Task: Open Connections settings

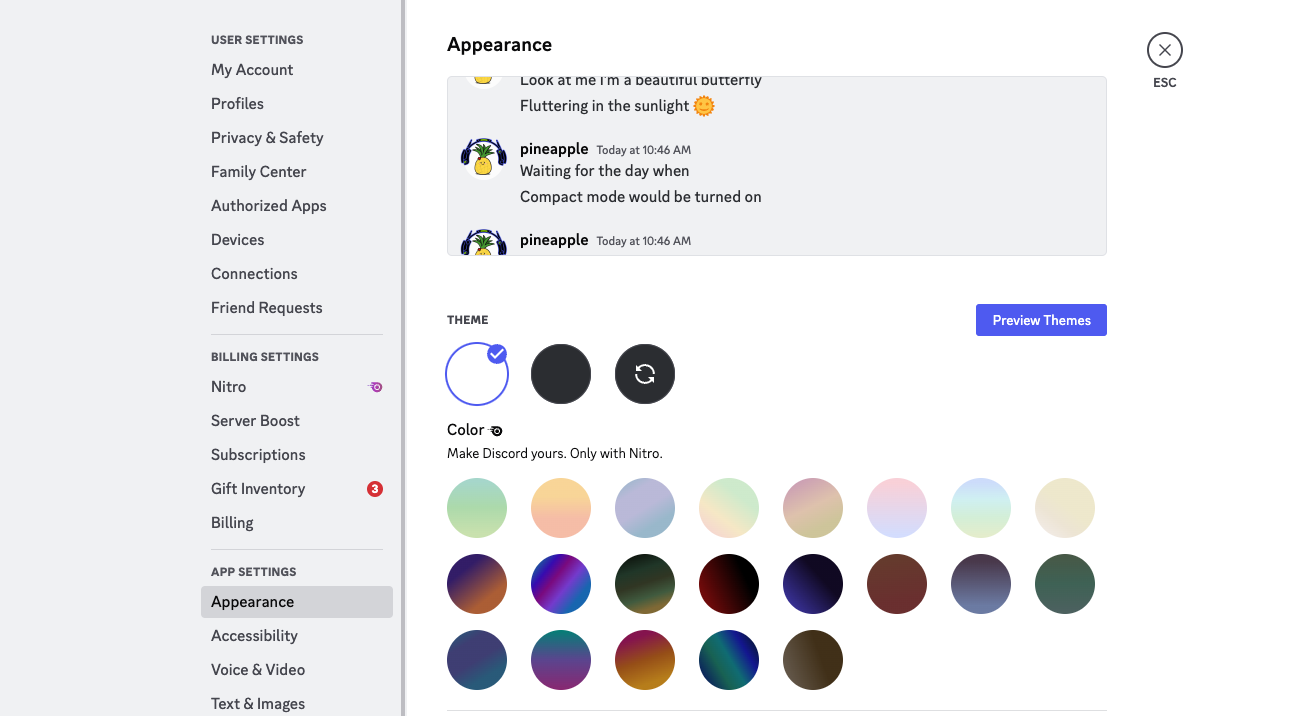Action: (297, 274)
